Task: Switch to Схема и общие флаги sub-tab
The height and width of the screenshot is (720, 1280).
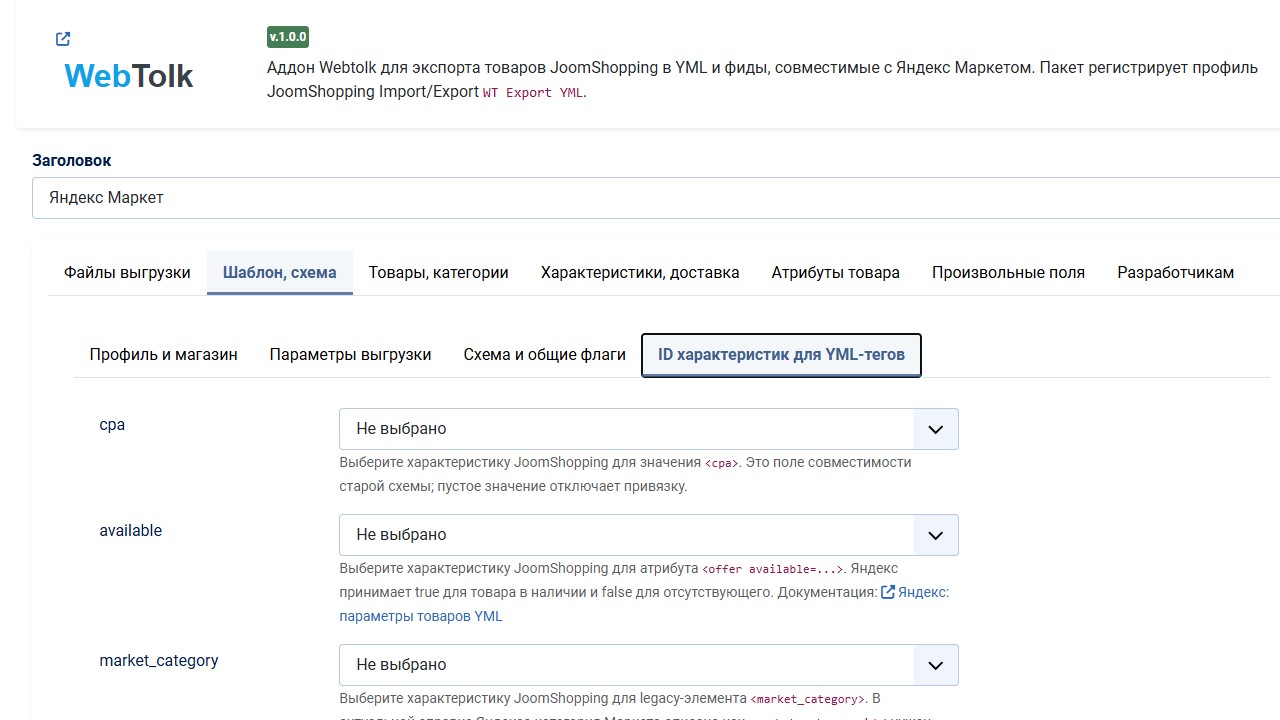Action: pos(545,355)
